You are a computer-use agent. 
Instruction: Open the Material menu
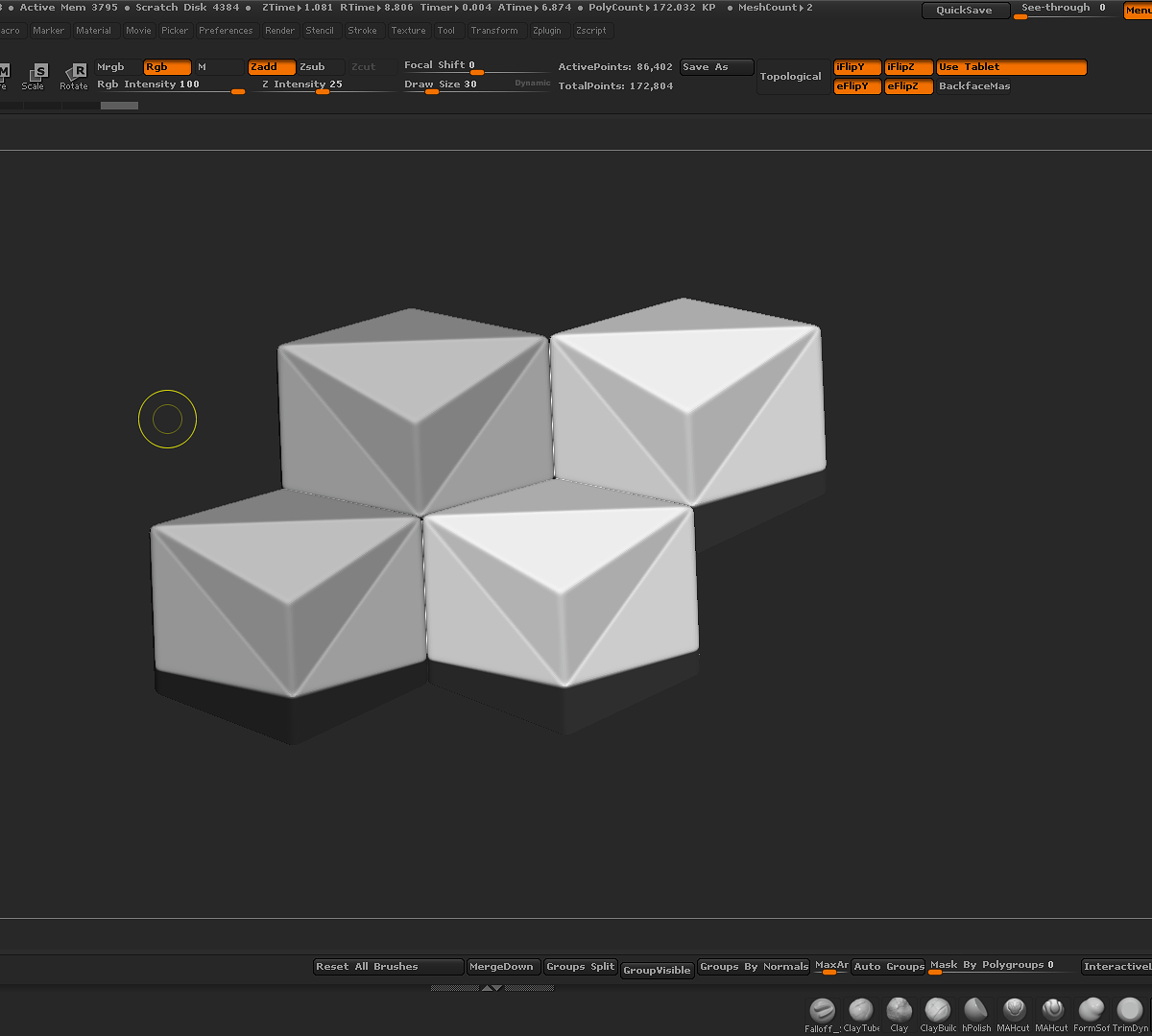pos(94,31)
